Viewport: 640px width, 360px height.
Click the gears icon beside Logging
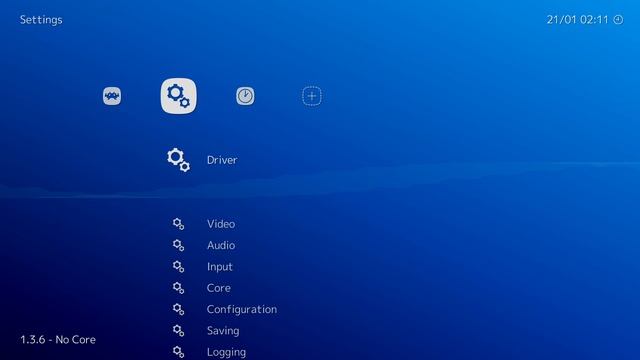178,352
